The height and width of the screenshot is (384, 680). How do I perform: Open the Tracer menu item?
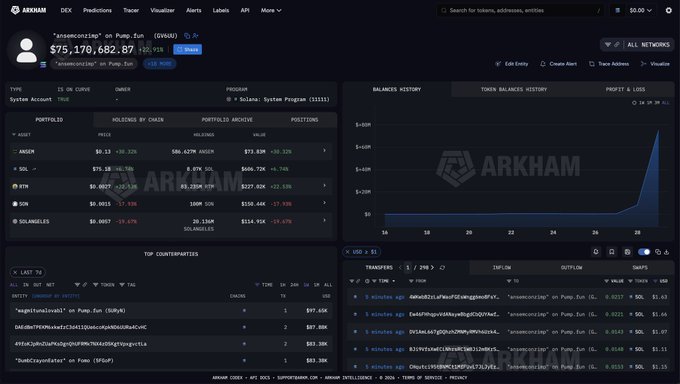[131, 10]
